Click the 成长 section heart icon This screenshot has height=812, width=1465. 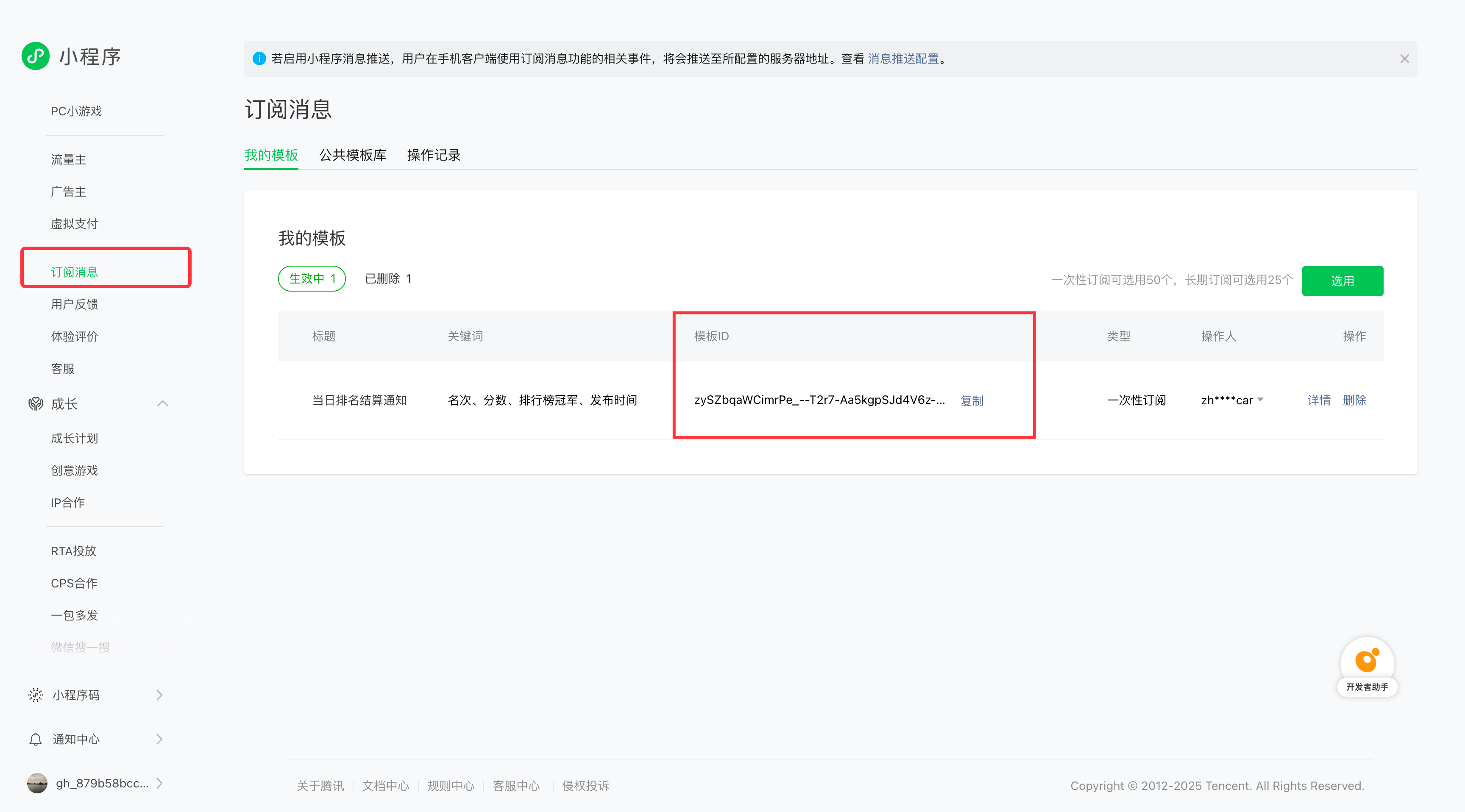35,404
